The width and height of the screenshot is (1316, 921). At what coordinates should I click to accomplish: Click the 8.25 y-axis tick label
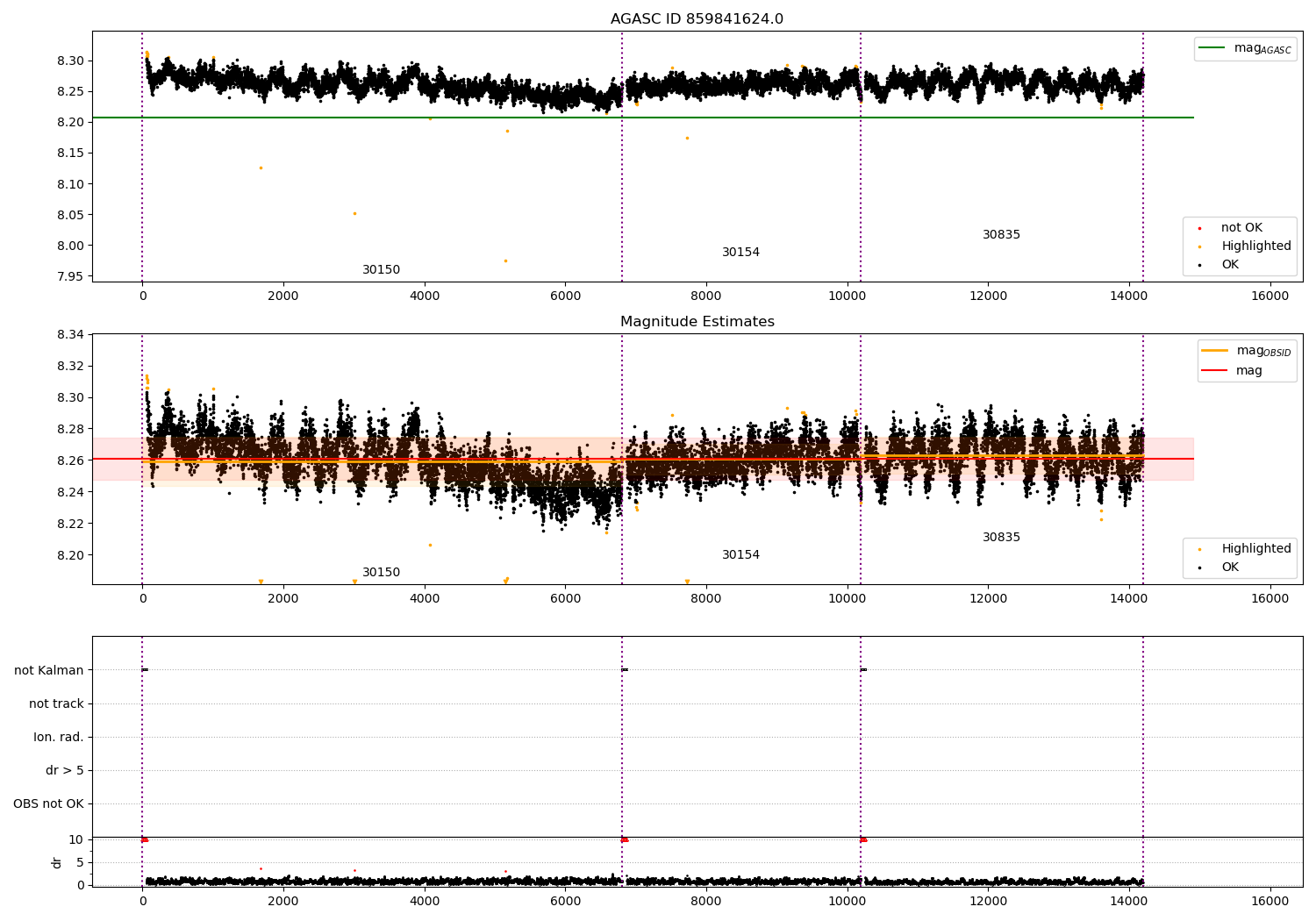(x=70, y=92)
